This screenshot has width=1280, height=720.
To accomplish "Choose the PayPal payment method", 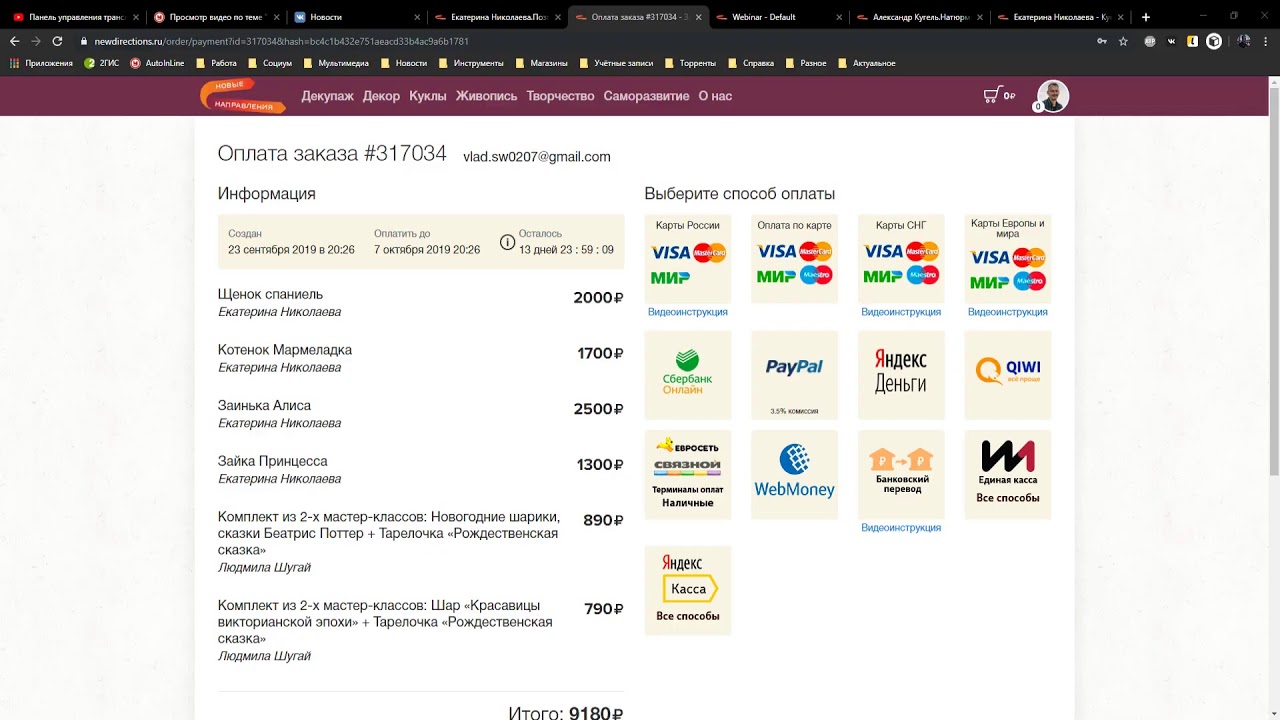I will point(794,375).
